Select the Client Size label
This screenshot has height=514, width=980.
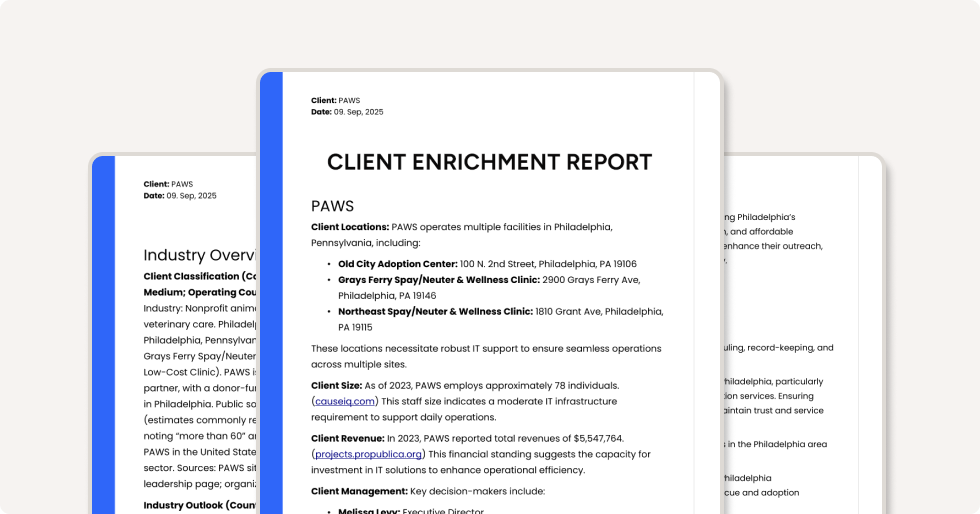tap(339, 385)
